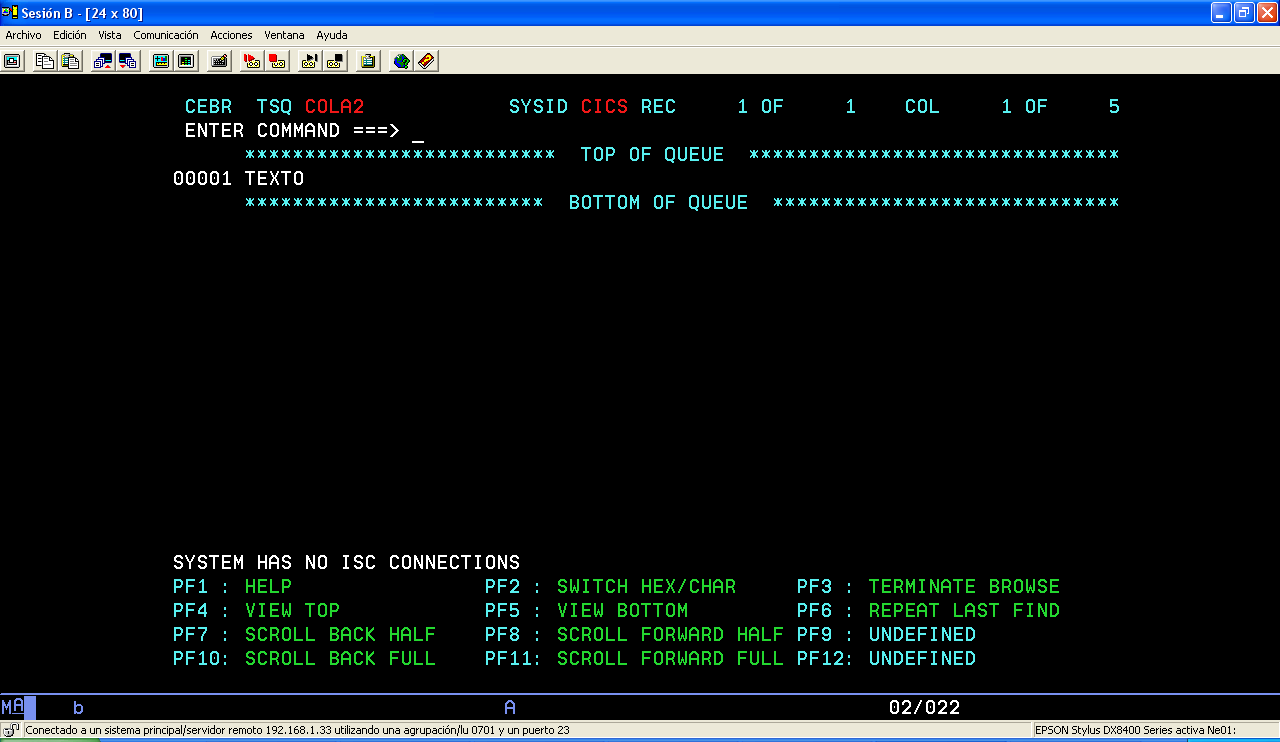Open the Ventana menu
This screenshot has height=742, width=1280.
tap(284, 34)
